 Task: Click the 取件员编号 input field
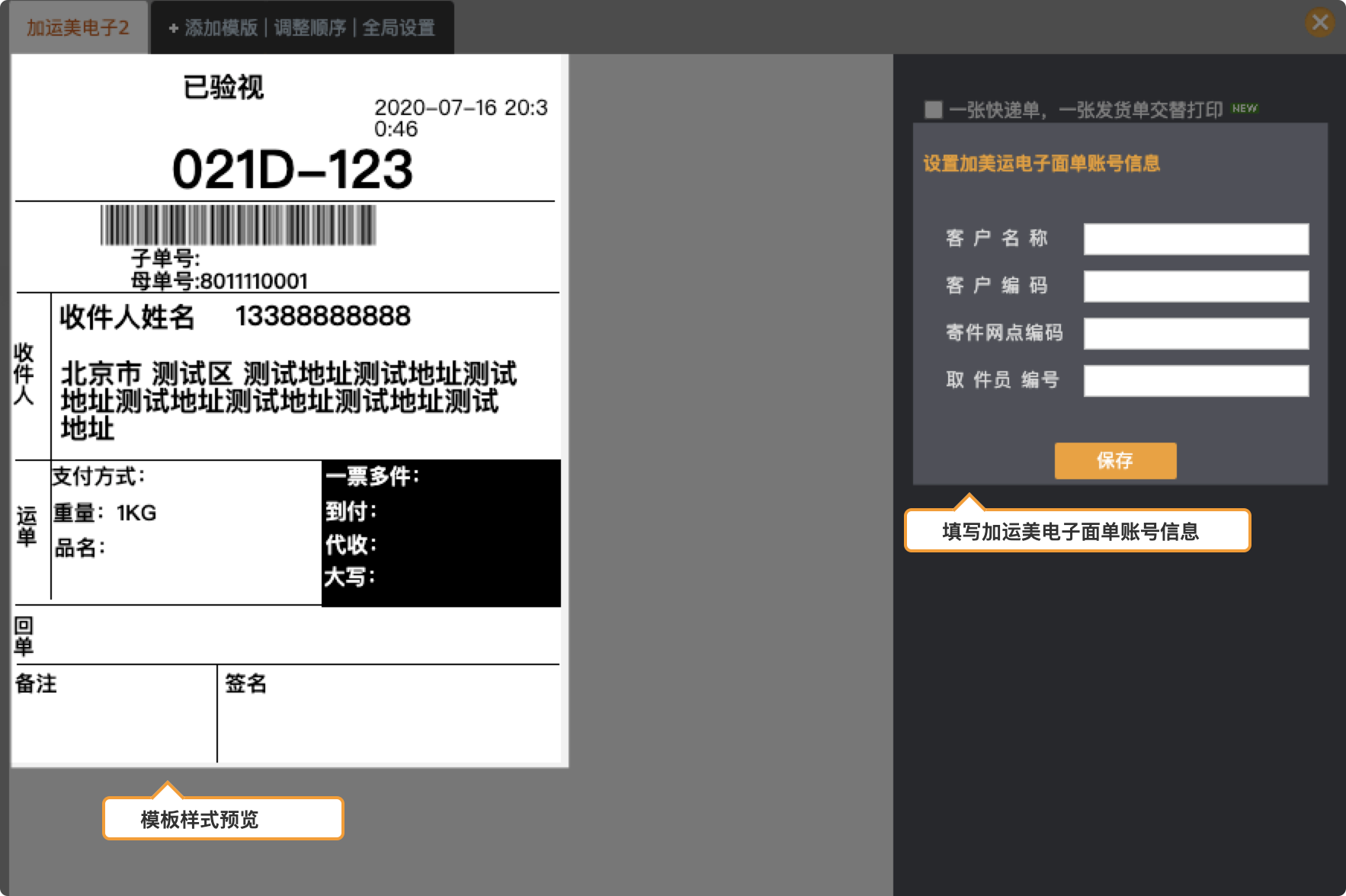coord(1196,381)
